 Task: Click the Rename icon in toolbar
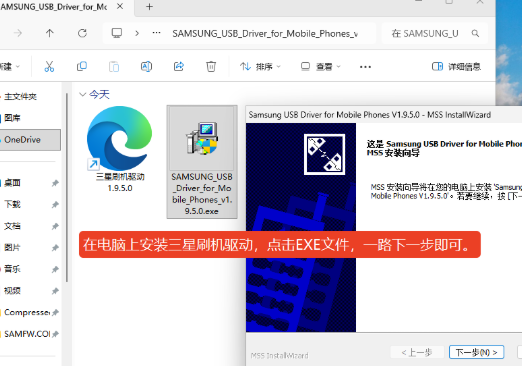tap(146, 67)
